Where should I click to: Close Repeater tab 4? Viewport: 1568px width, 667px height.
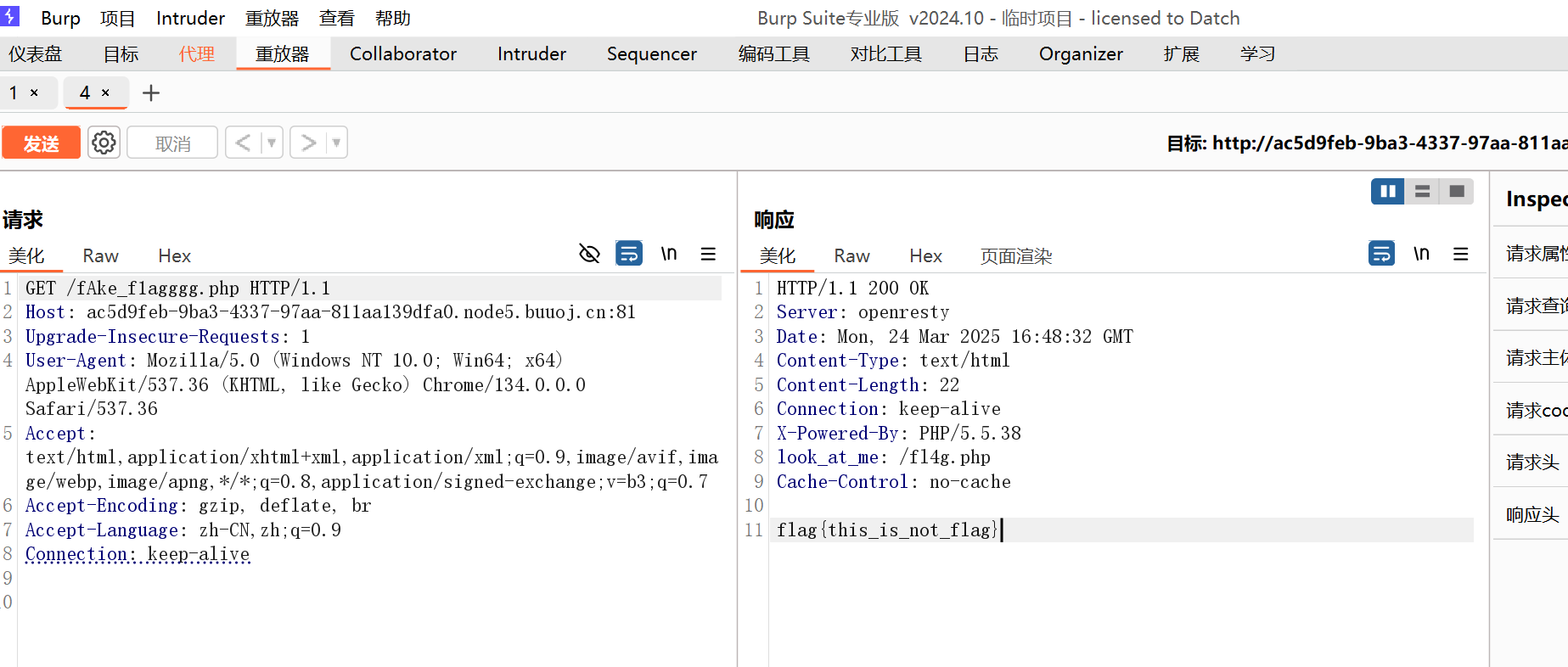pos(106,93)
